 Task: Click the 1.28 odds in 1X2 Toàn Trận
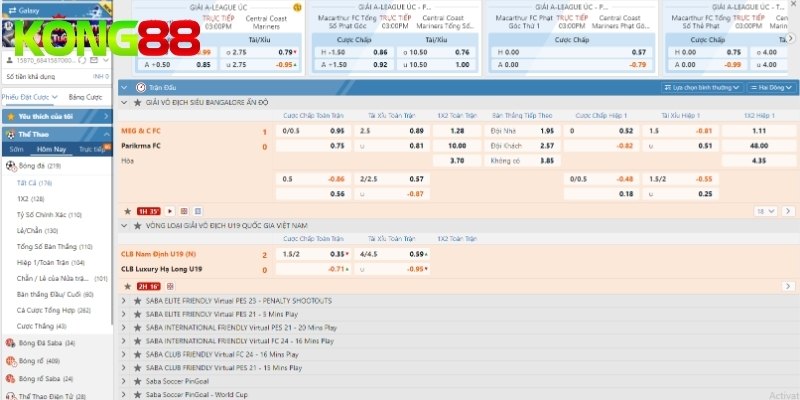click(x=458, y=131)
